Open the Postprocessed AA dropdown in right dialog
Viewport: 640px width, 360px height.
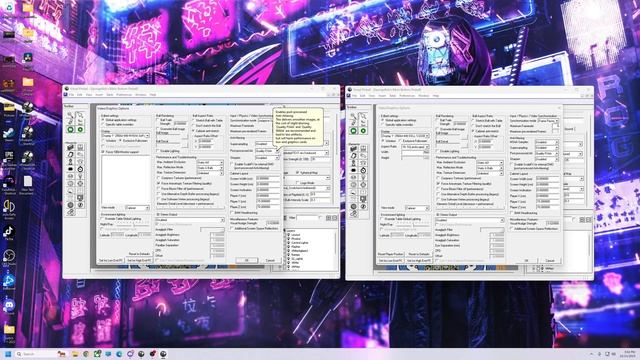pyautogui.click(x=546, y=153)
